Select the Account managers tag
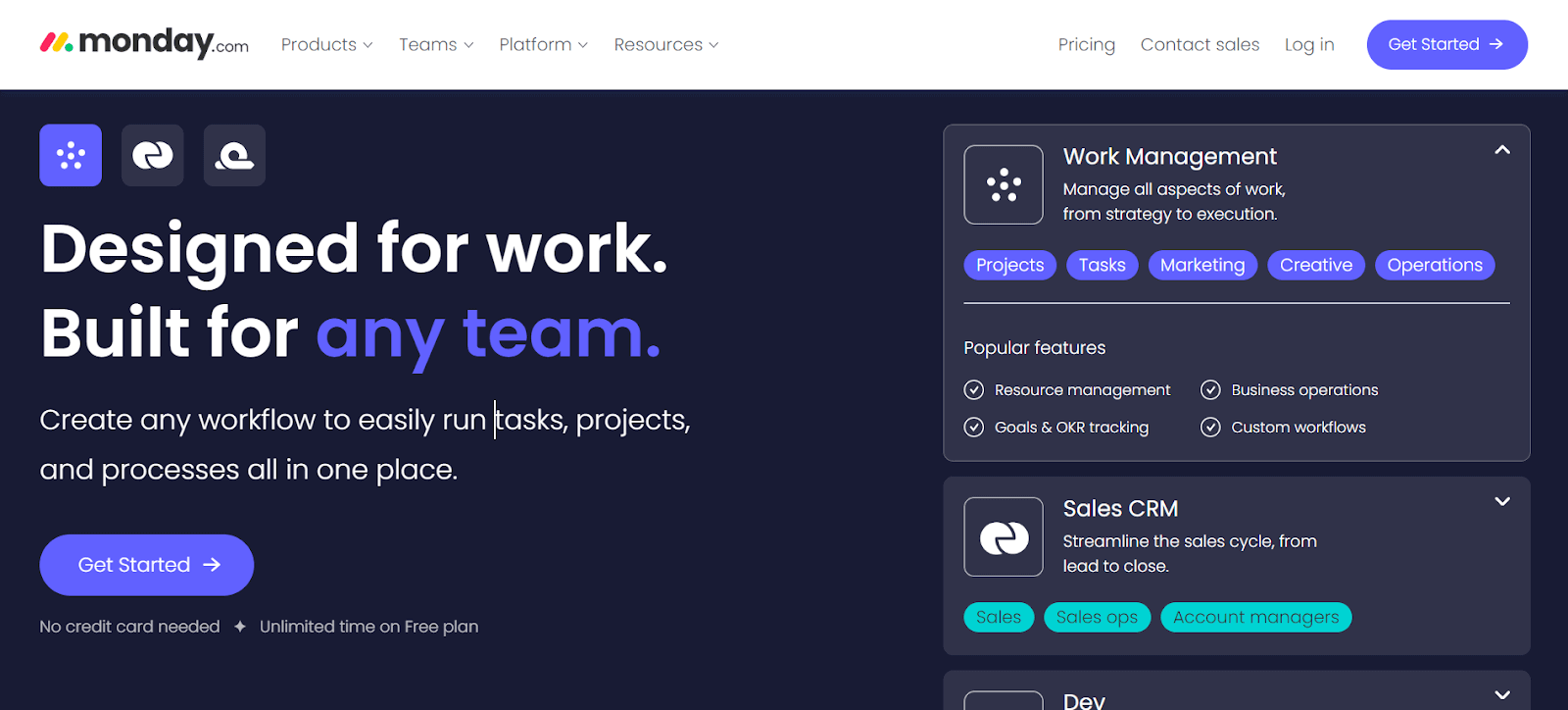The image size is (1568, 710). pyautogui.click(x=1256, y=617)
